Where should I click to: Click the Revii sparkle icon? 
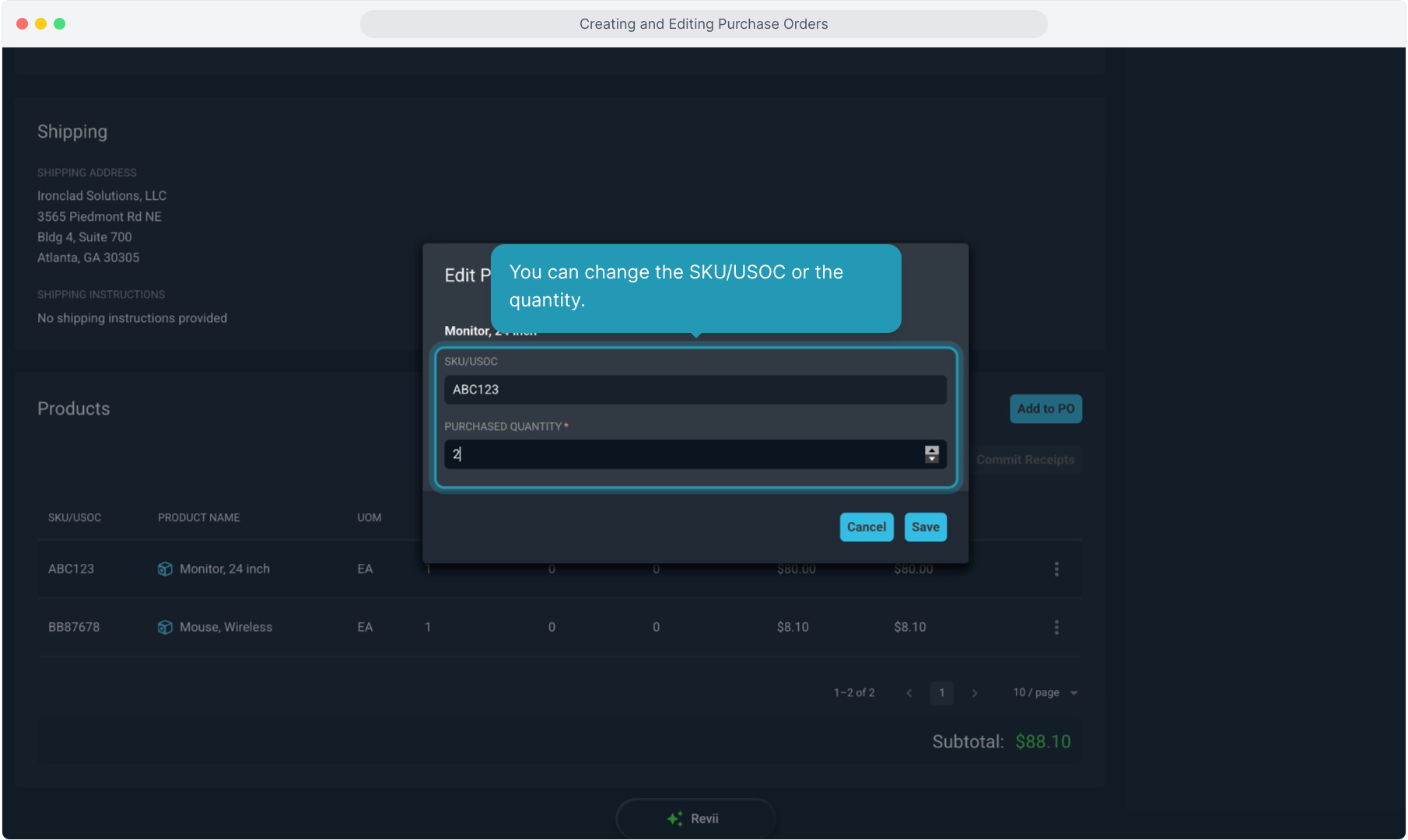(x=675, y=818)
